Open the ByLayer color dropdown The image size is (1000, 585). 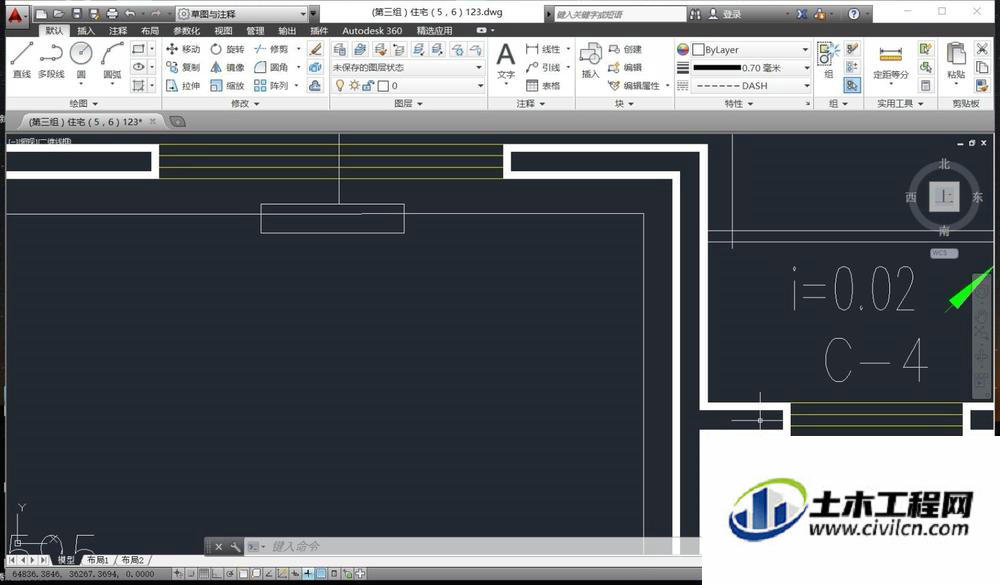click(x=751, y=49)
